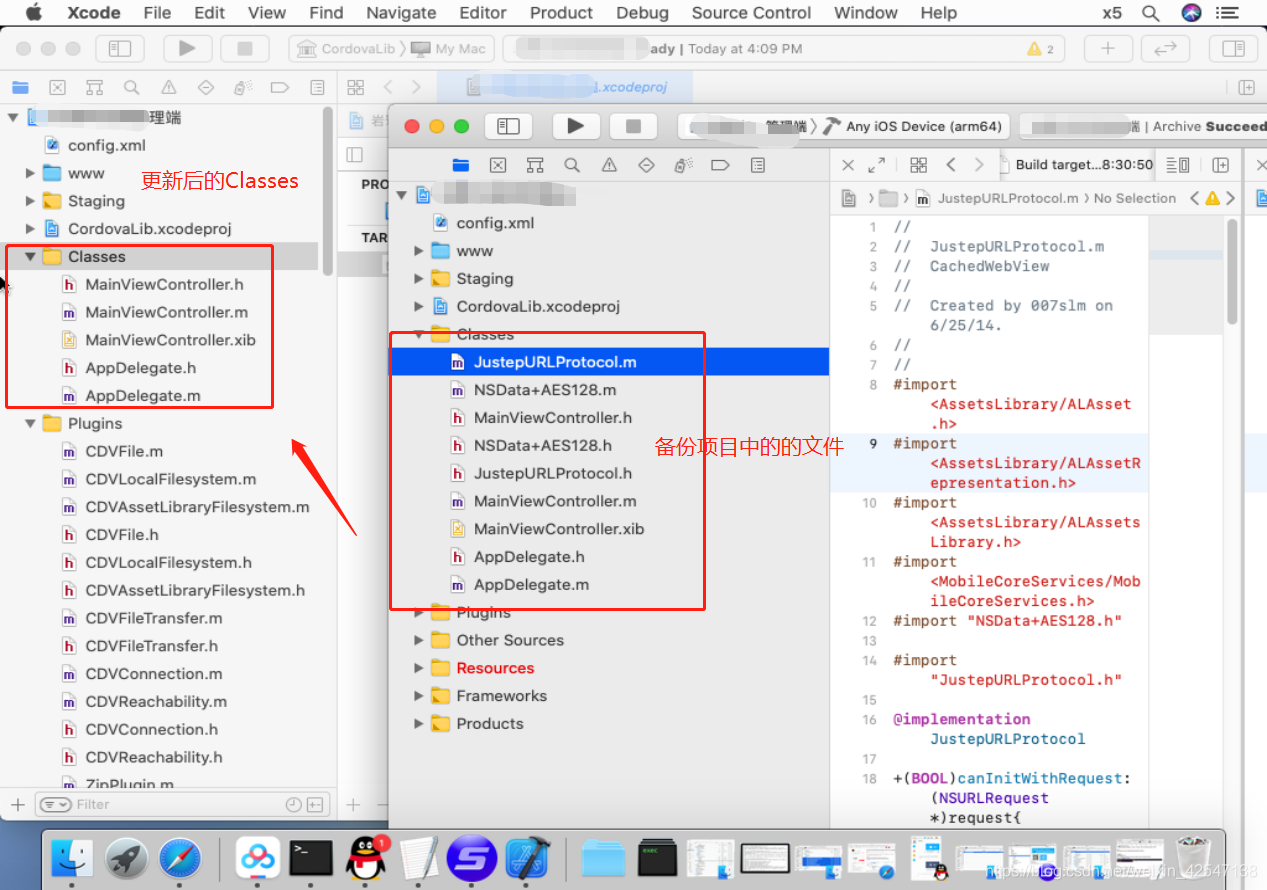Image resolution: width=1267 pixels, height=890 pixels.
Task: Toggle code review arrows in back window
Action: pos(1165,48)
